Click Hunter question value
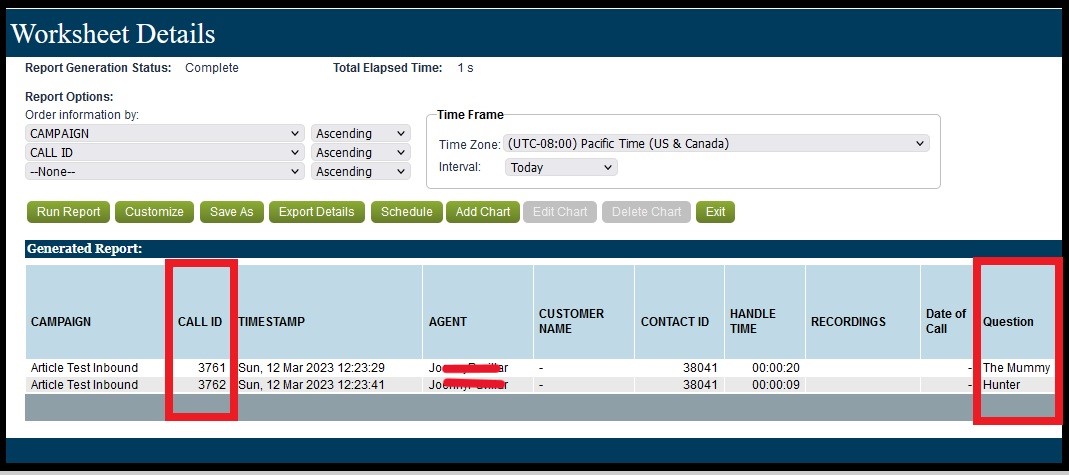 (1002, 385)
